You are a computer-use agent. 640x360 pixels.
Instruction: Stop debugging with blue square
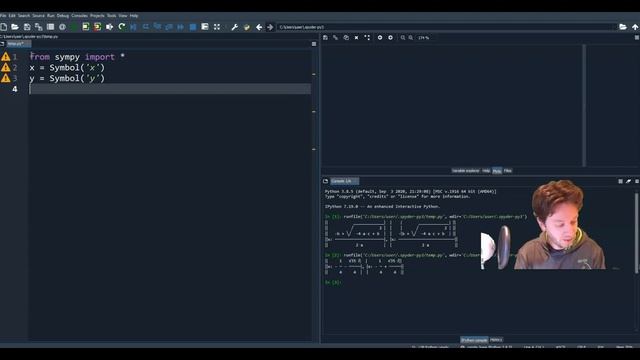(193, 27)
